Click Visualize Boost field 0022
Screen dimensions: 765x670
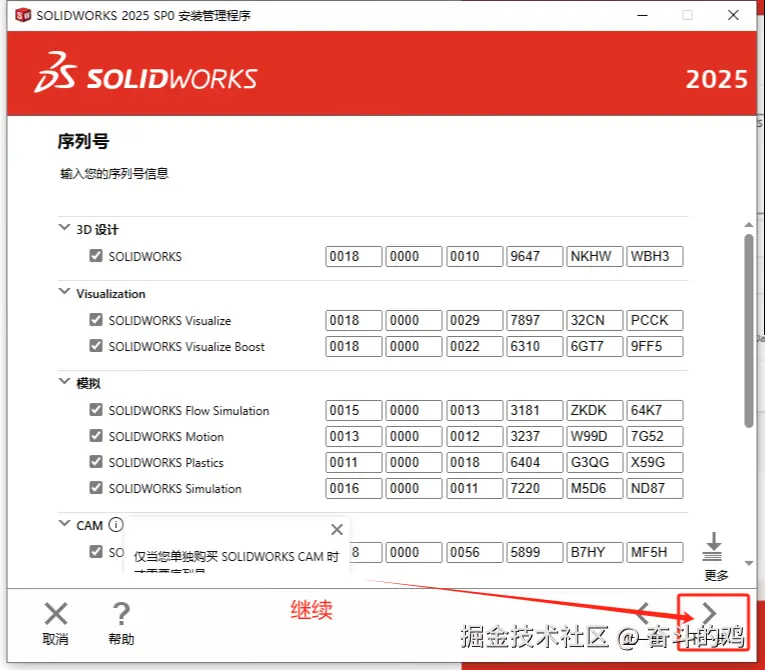474,346
